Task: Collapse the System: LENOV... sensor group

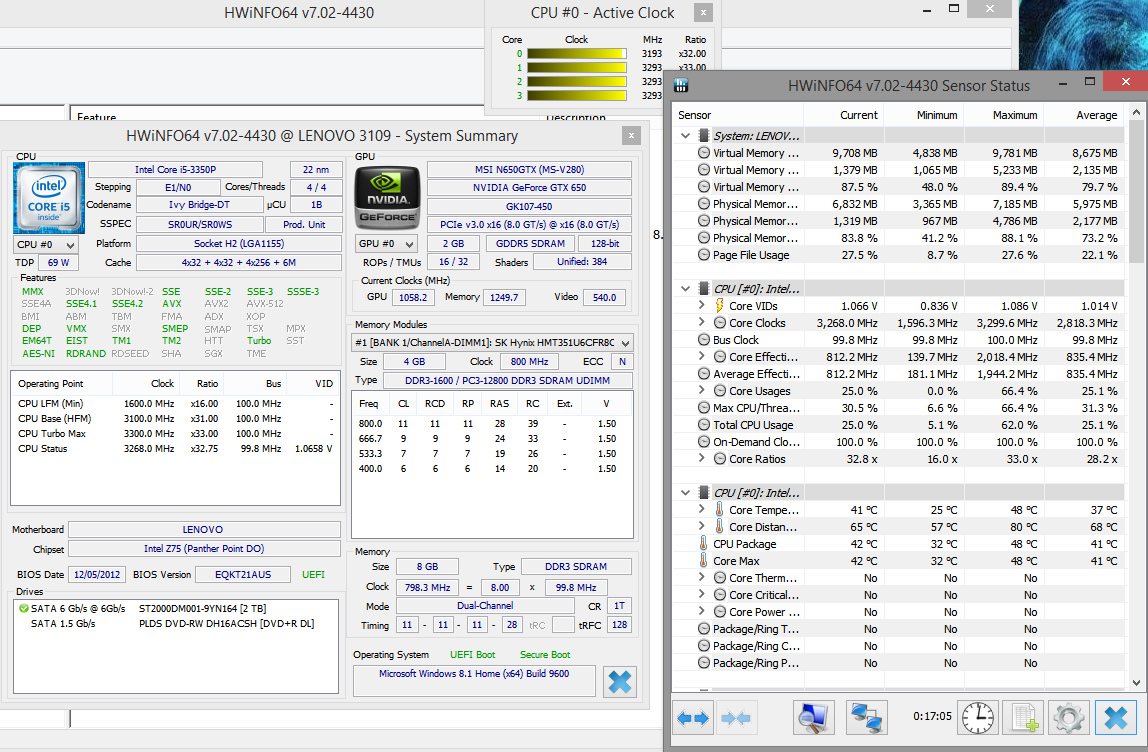Action: 685,135
